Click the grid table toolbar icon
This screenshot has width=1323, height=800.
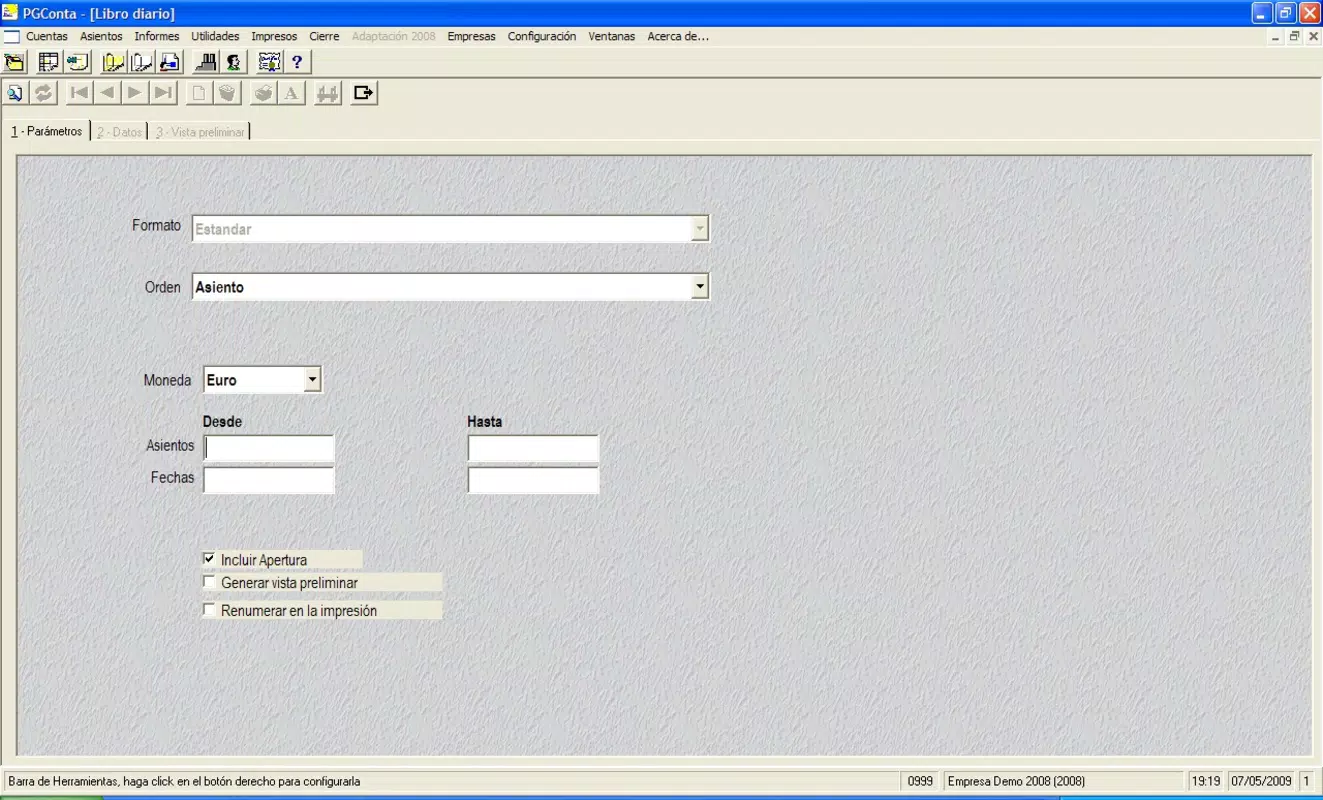(x=48, y=62)
